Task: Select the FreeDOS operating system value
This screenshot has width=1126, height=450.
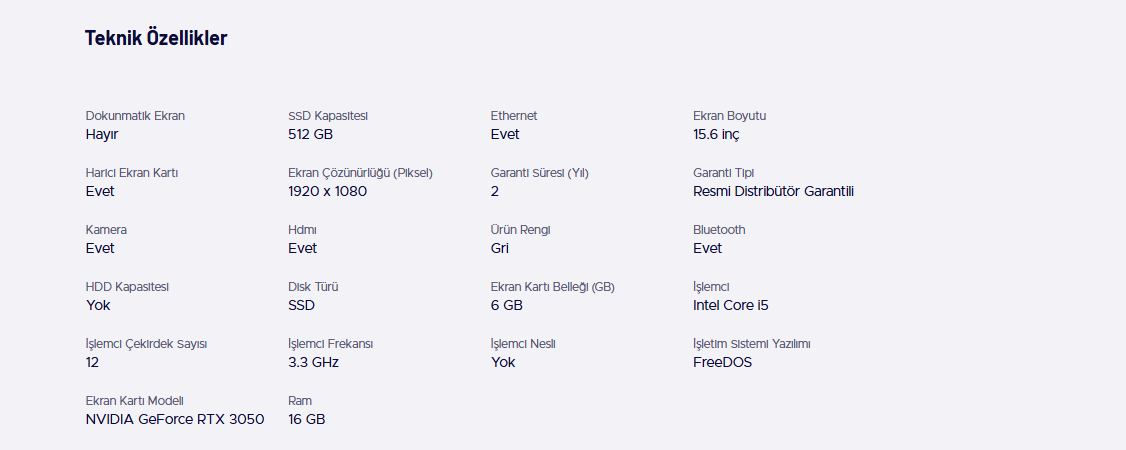Action: tap(722, 362)
